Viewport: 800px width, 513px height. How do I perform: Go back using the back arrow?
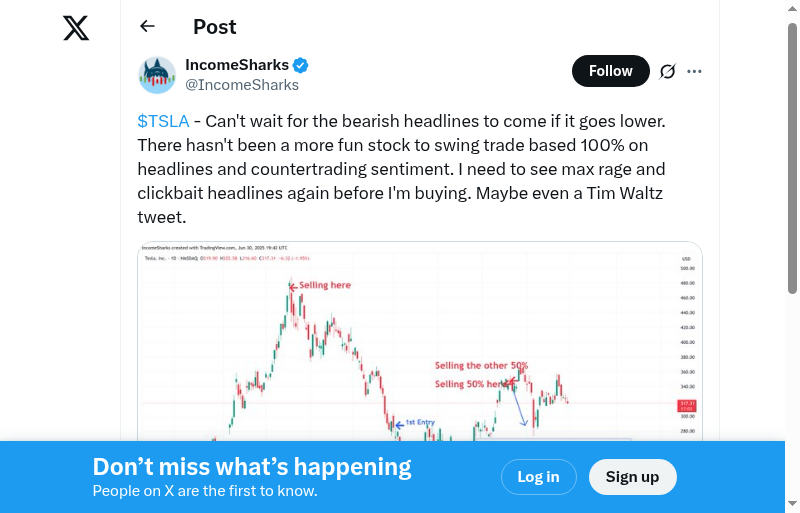coord(148,27)
